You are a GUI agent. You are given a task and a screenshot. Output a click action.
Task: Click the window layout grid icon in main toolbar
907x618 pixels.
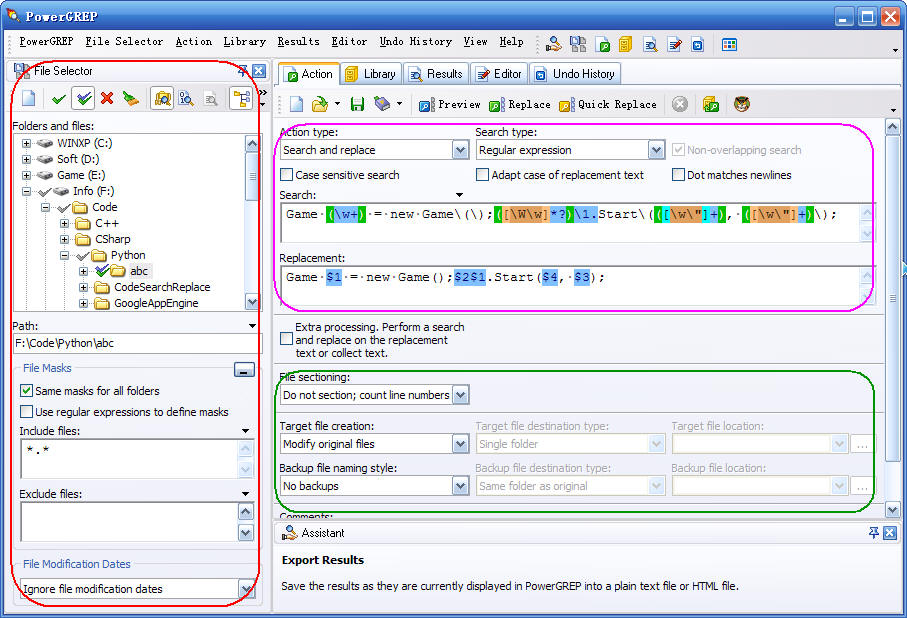coord(729,44)
